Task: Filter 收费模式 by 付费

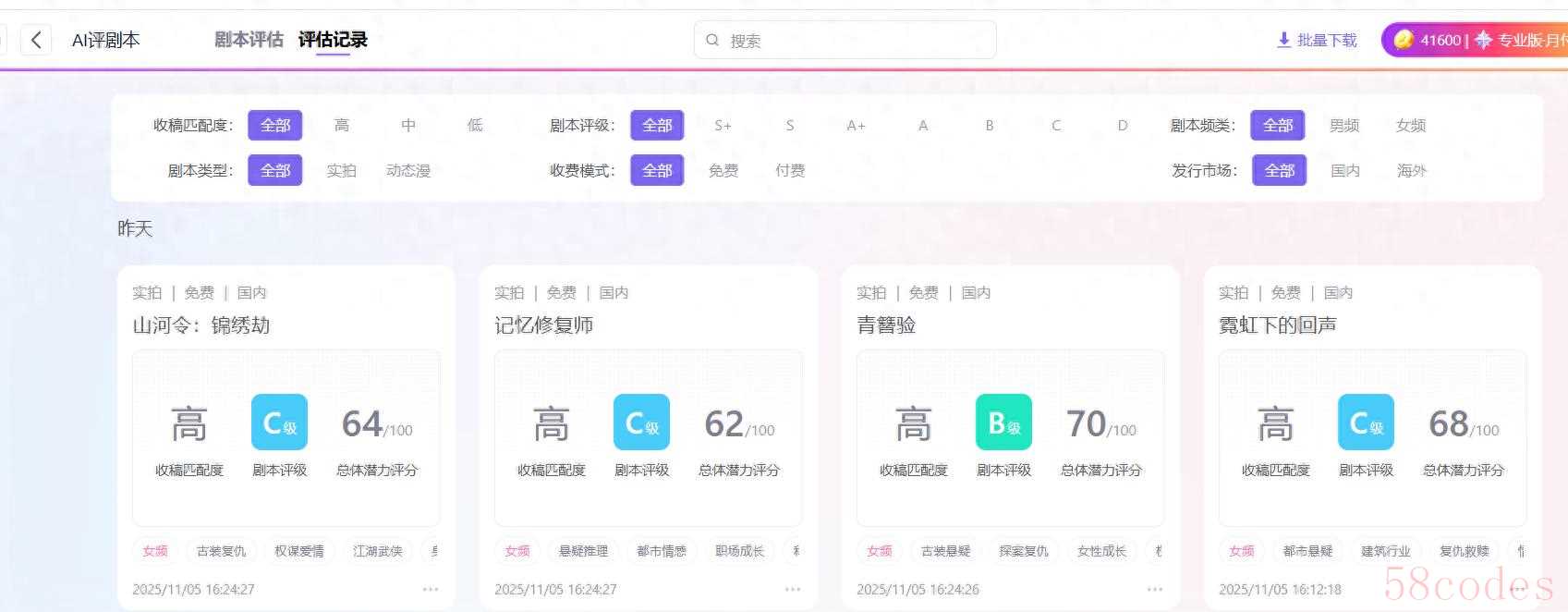Action: coord(790,170)
